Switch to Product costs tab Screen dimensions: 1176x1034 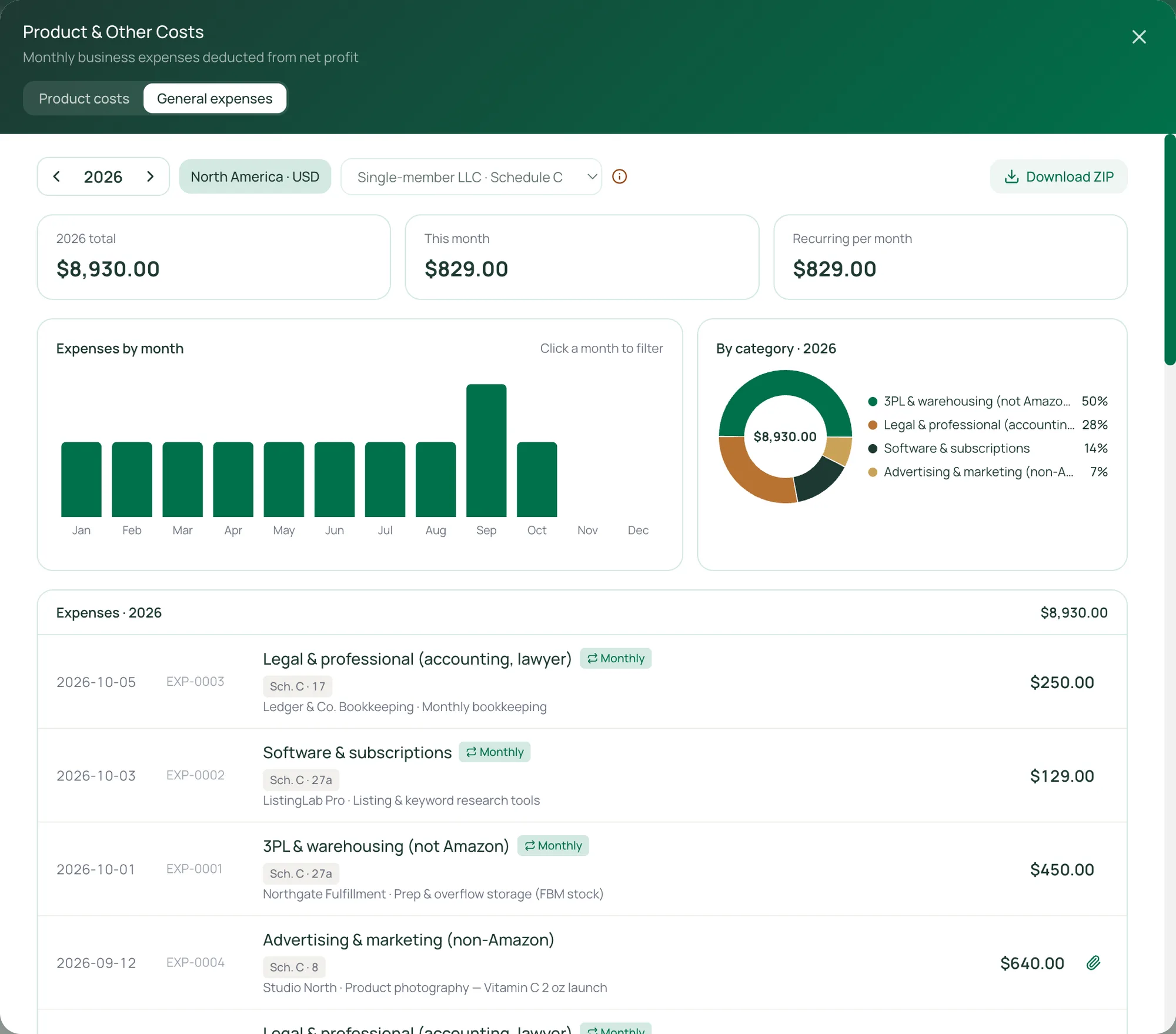pos(84,98)
